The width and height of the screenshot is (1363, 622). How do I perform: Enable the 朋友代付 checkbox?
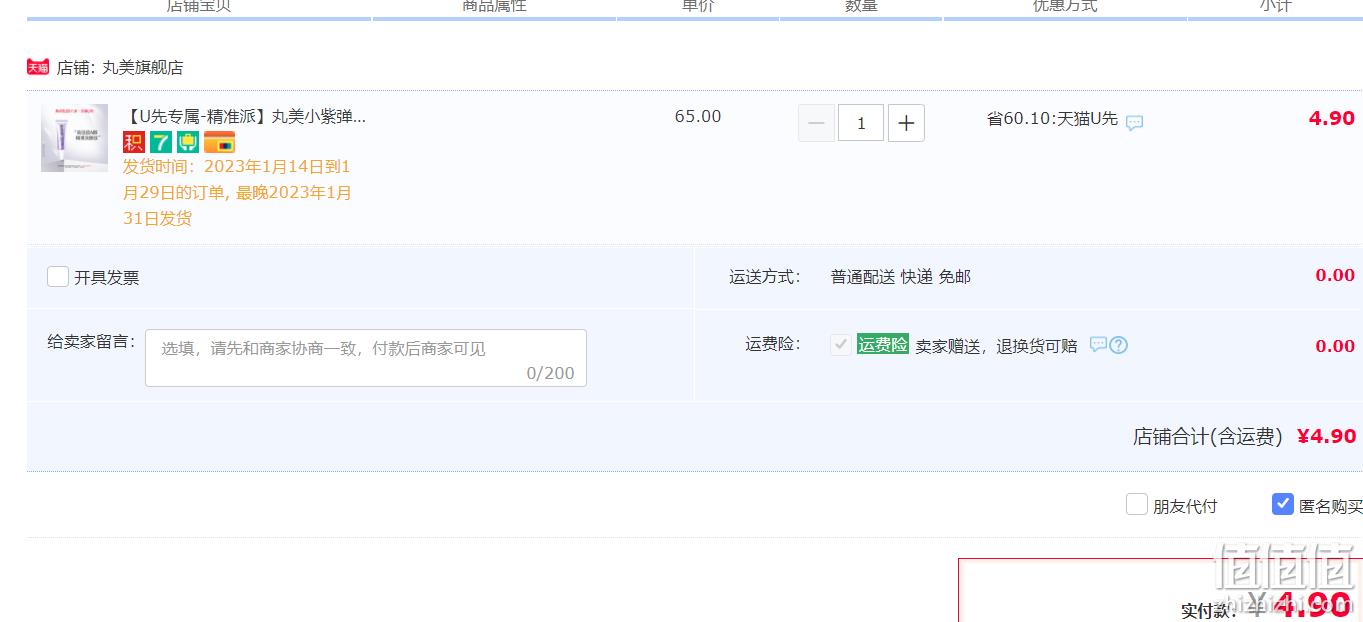click(x=1136, y=504)
